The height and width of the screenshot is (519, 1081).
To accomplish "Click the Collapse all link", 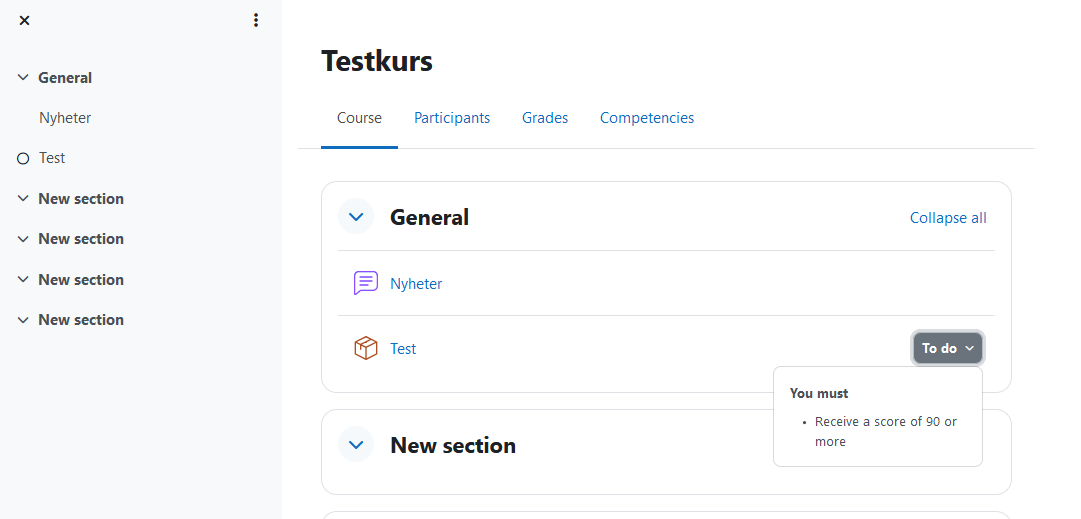I will coord(948,218).
